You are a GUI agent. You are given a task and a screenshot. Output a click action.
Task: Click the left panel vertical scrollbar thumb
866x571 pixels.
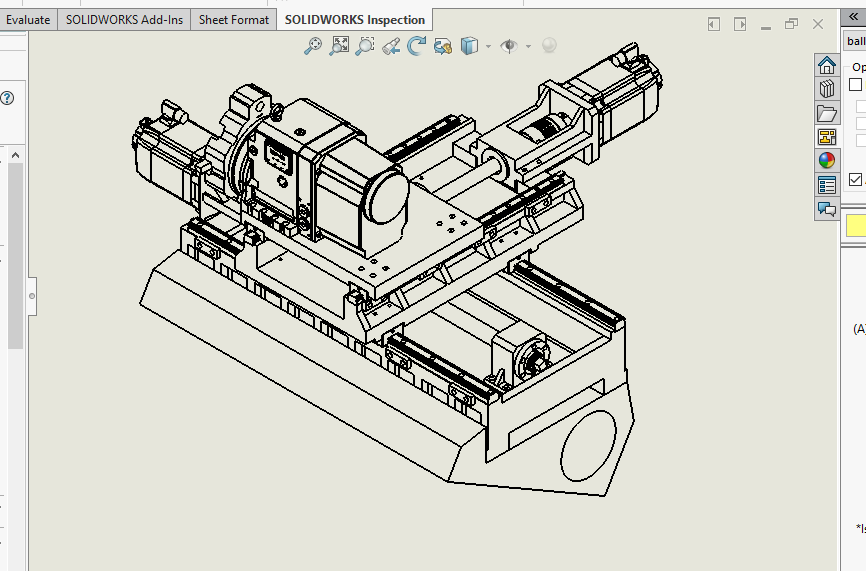[x=15, y=256]
